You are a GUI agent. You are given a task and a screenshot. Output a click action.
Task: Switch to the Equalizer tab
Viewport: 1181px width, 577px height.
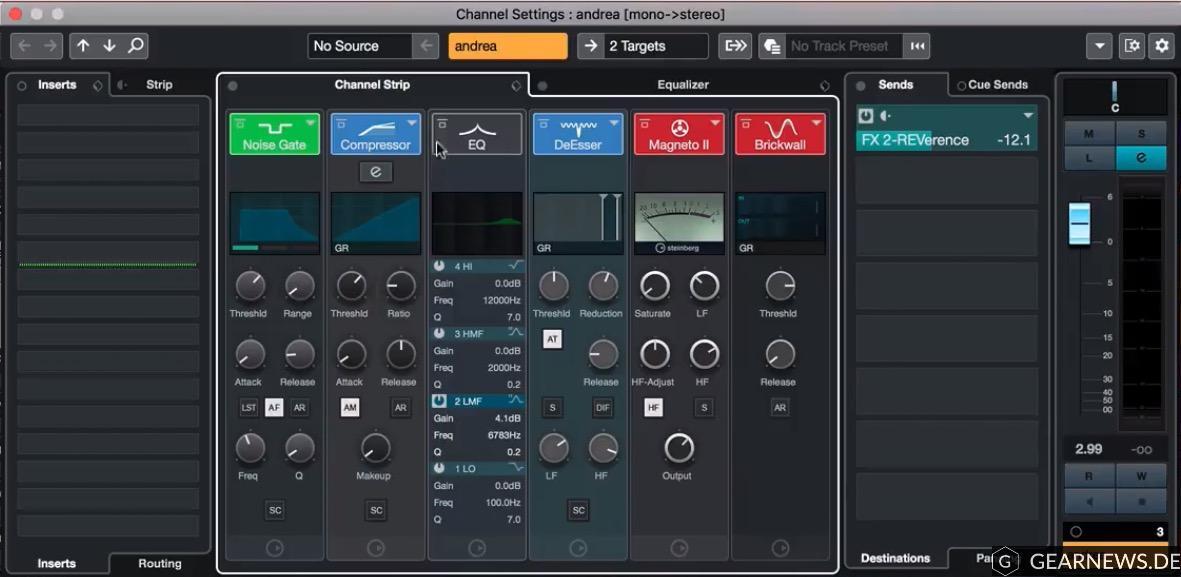(683, 85)
